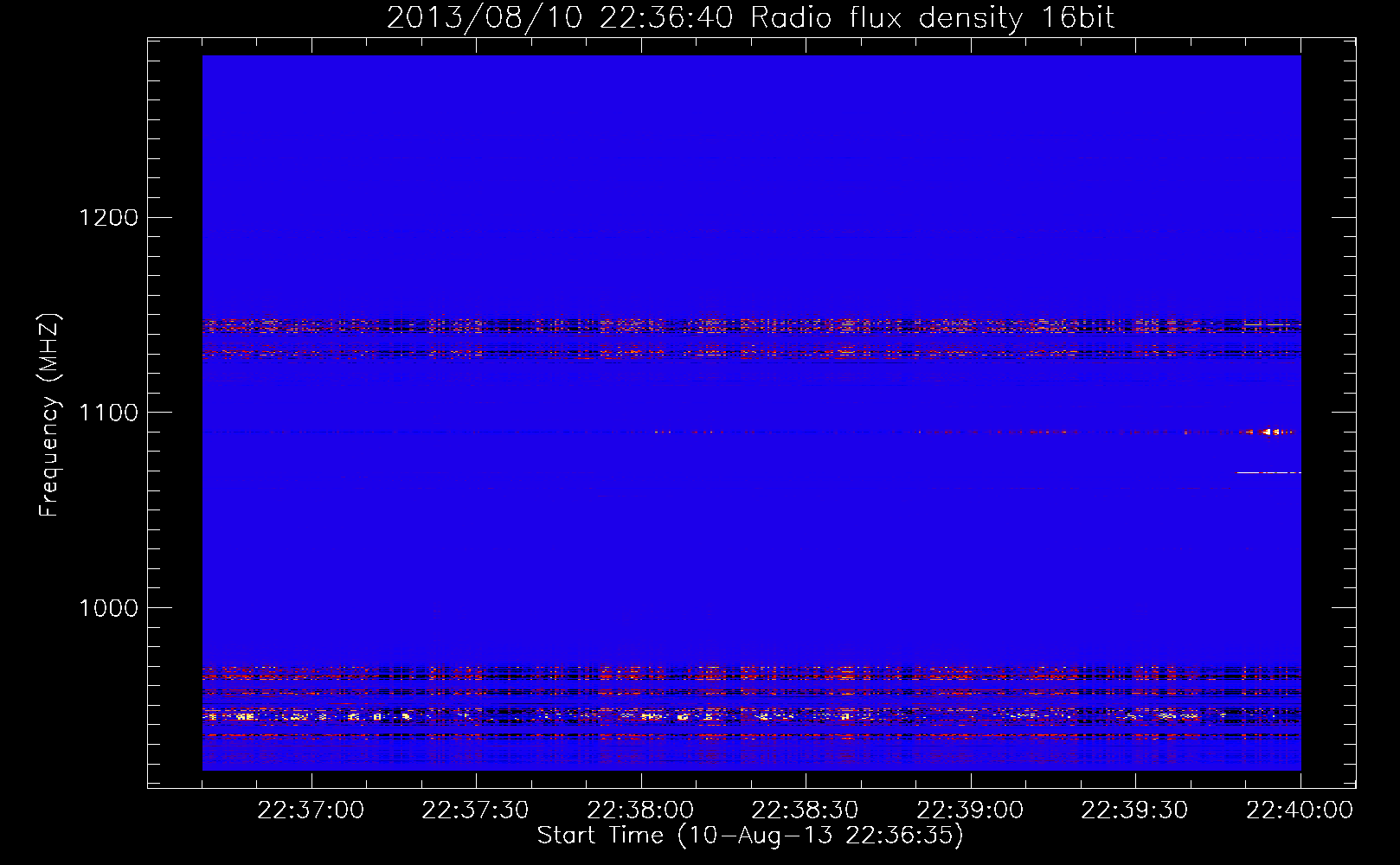Click the interference band near 1140 MHz
Viewport: 1400px width, 865px height.
(x=751, y=327)
